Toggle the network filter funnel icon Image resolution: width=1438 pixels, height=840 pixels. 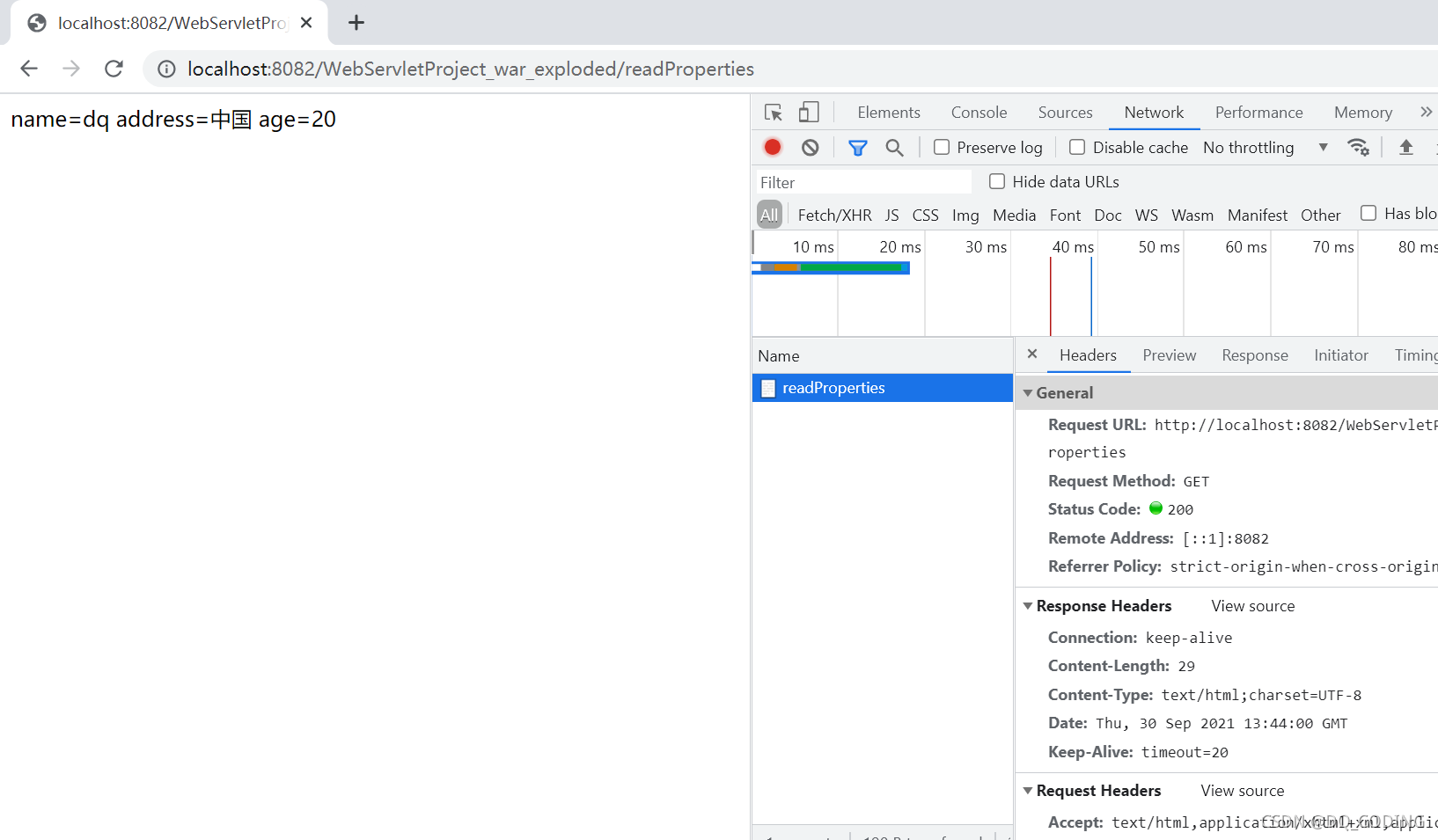point(858,148)
